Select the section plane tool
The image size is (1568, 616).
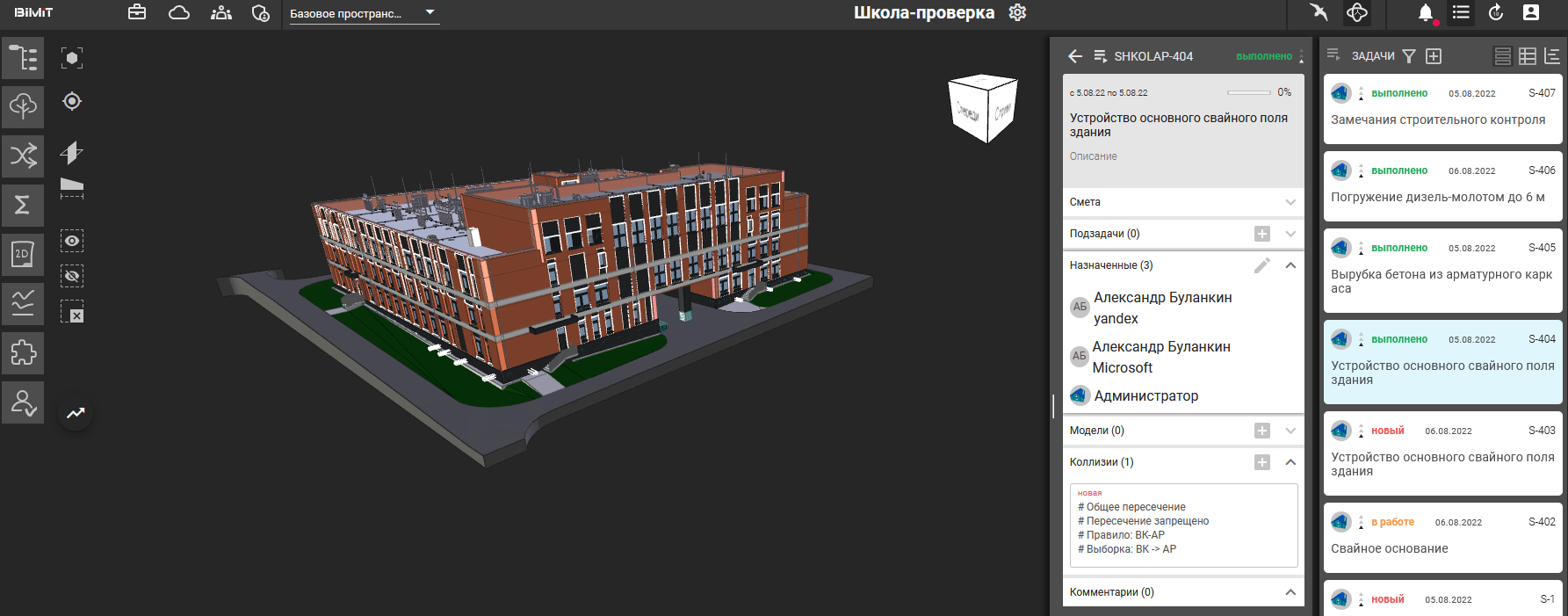click(x=72, y=153)
